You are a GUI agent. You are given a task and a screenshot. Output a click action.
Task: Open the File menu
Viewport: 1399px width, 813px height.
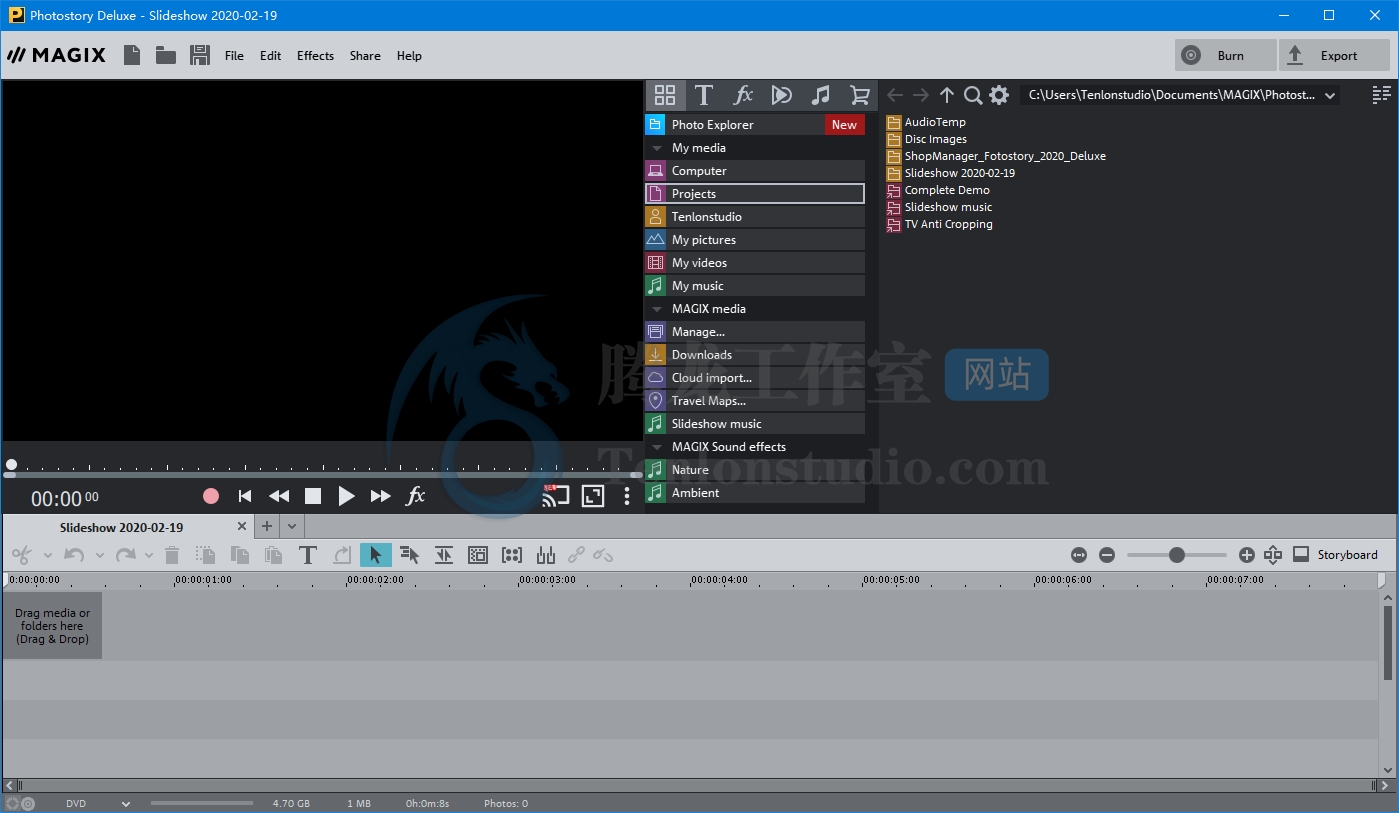click(x=234, y=56)
